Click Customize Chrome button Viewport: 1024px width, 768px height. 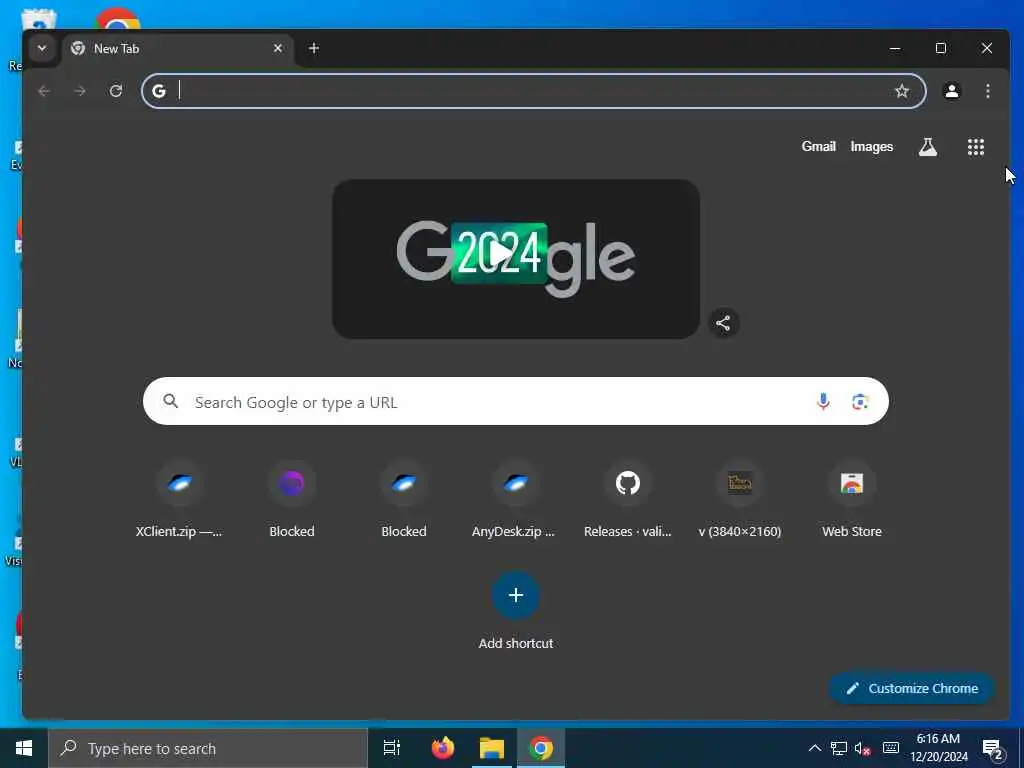point(912,688)
